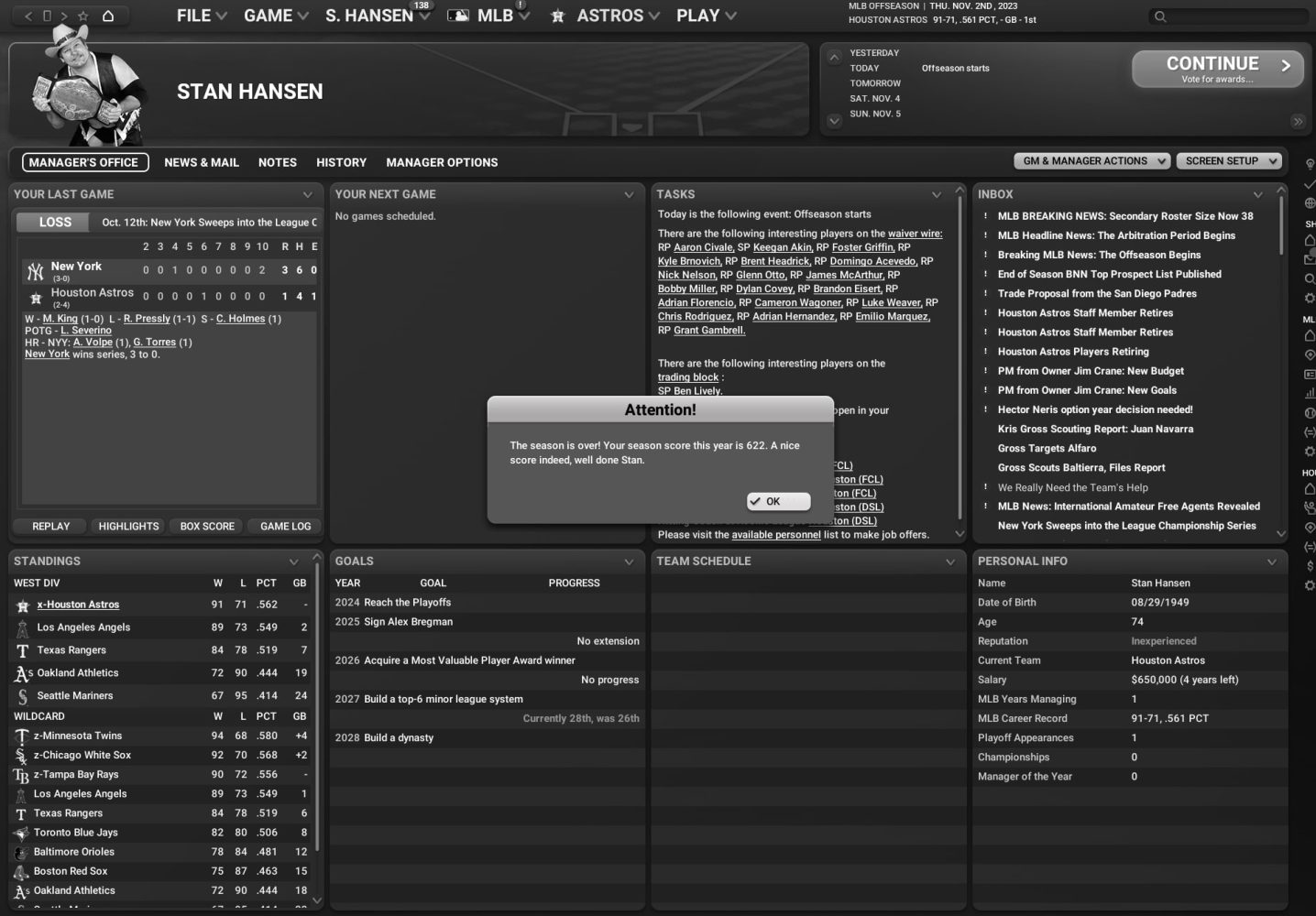
Task: Select the Manager's Office tab
Action: [x=85, y=162]
